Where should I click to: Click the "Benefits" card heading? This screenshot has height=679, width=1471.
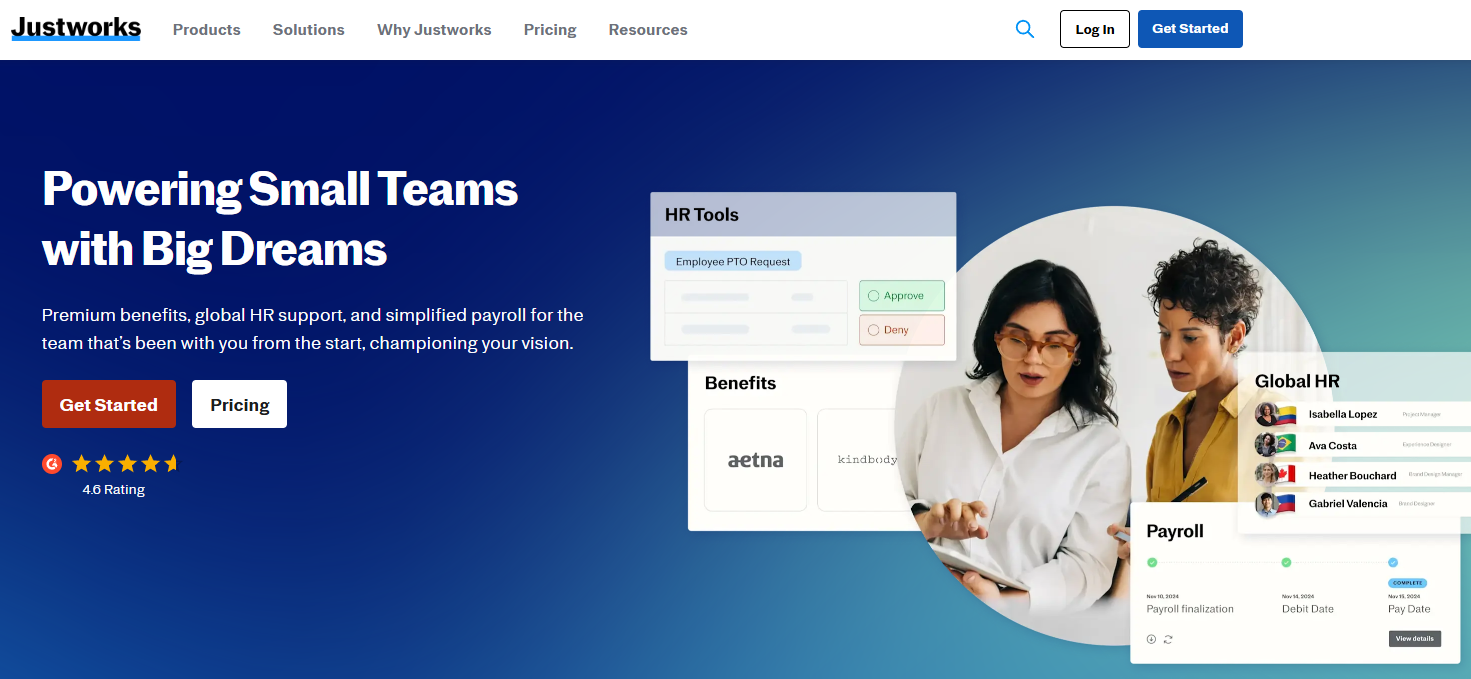pyautogui.click(x=740, y=383)
